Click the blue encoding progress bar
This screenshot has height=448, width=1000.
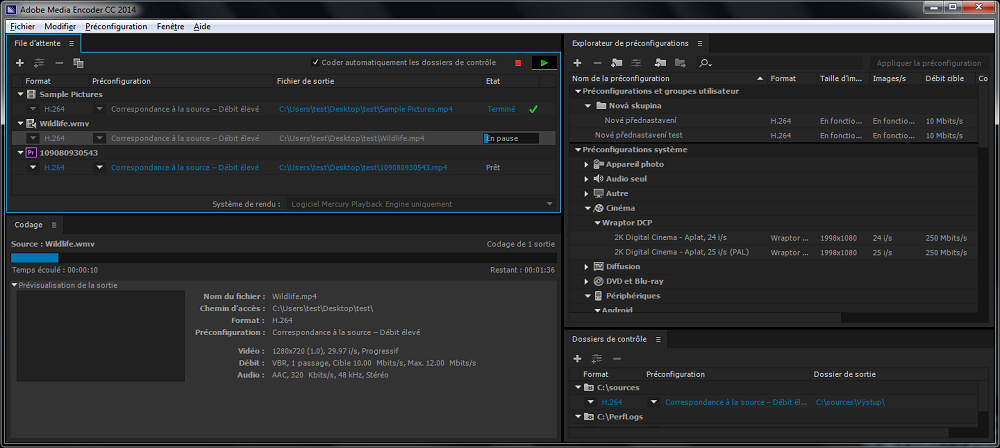(x=34, y=258)
